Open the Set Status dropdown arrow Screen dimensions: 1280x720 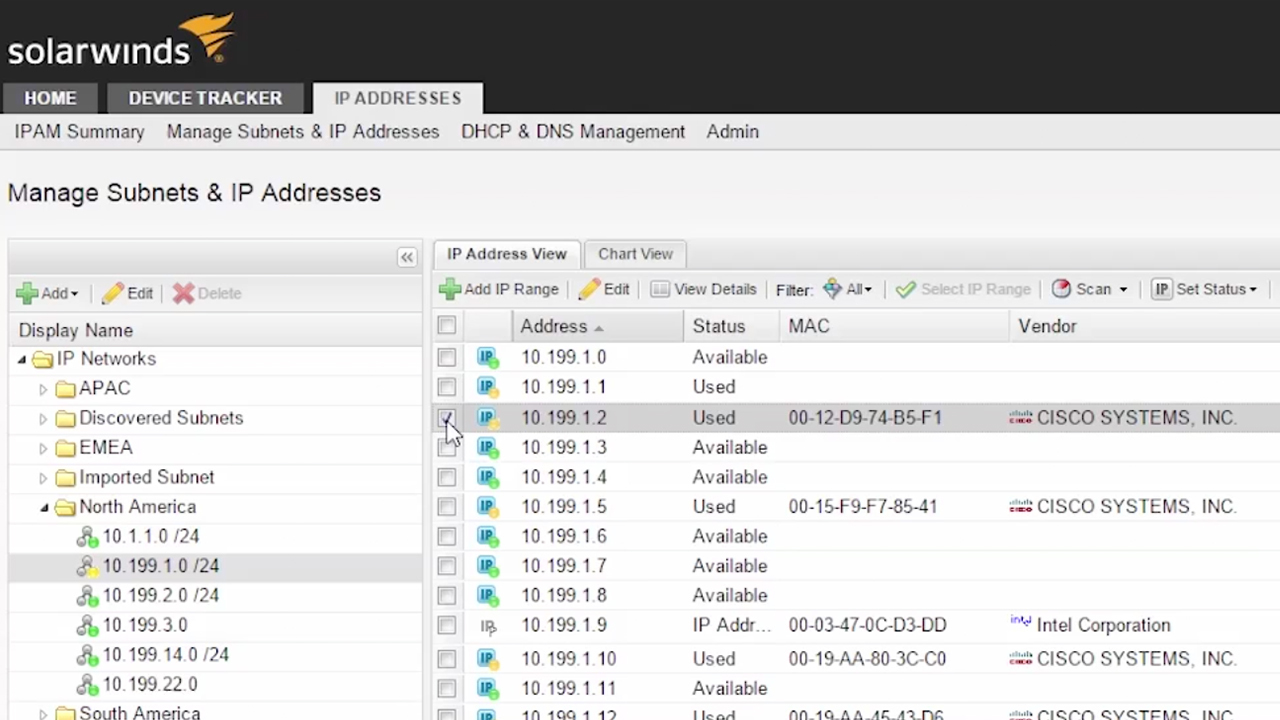tap(1253, 290)
